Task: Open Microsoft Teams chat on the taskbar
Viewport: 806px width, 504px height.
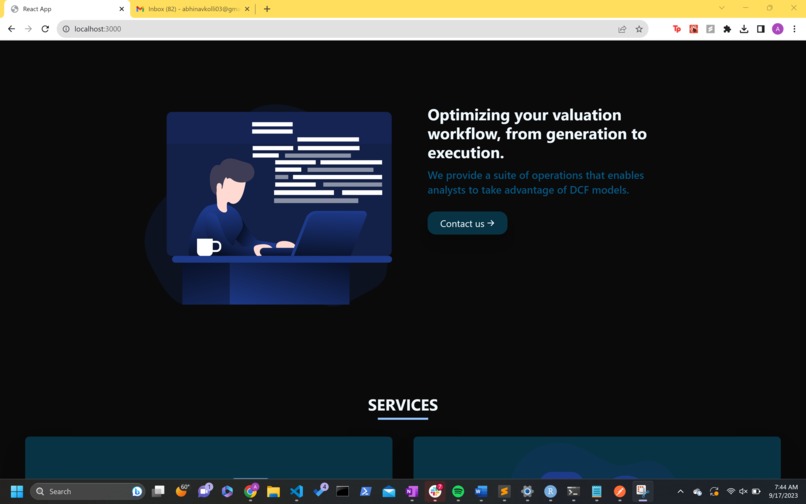Action: pos(205,491)
